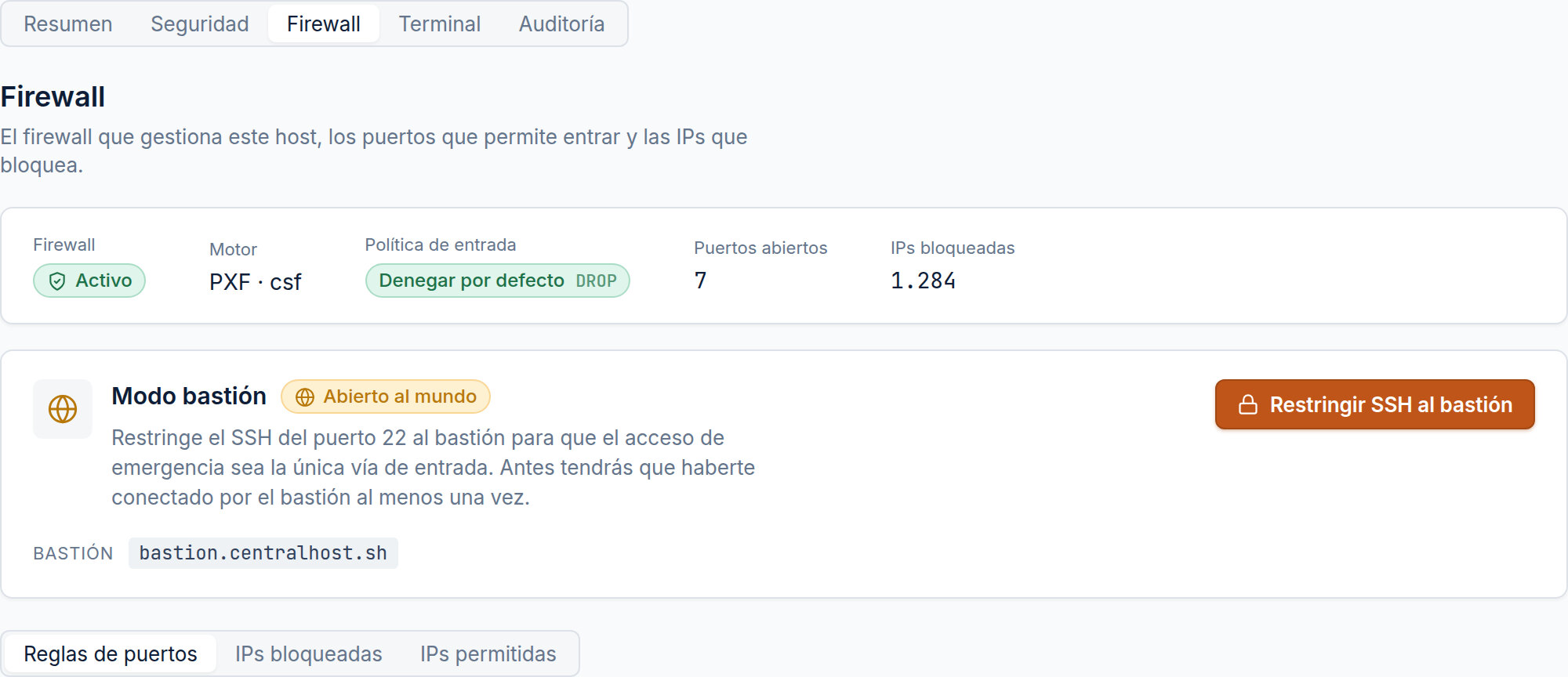Click the lock icon in the Restringir SSH button

tap(1248, 405)
